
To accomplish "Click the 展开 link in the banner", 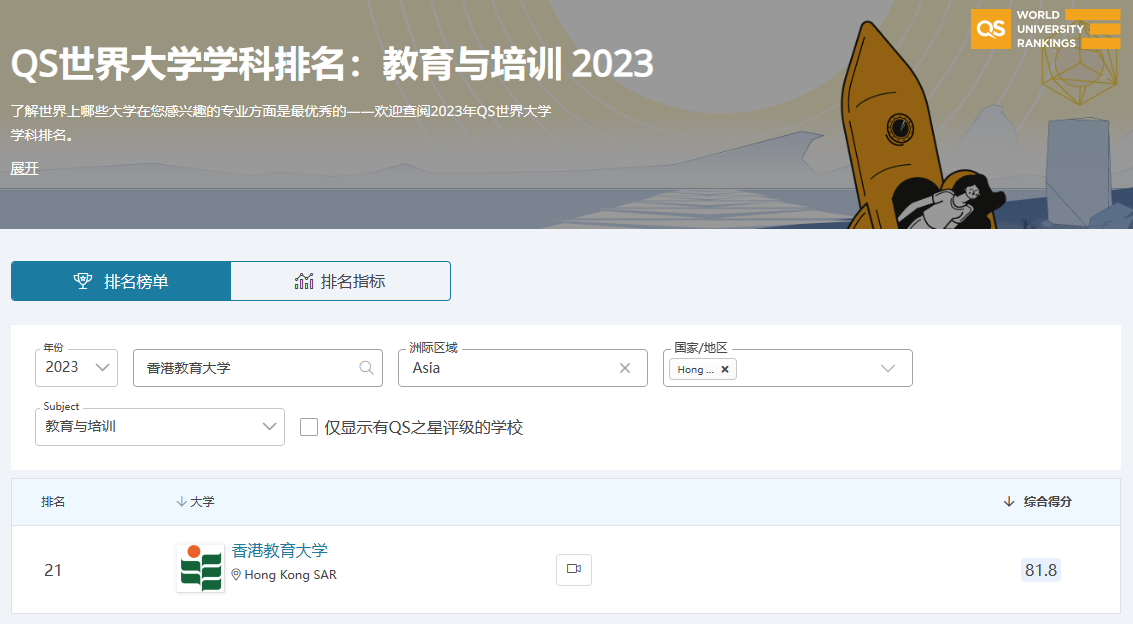I will click(25, 168).
